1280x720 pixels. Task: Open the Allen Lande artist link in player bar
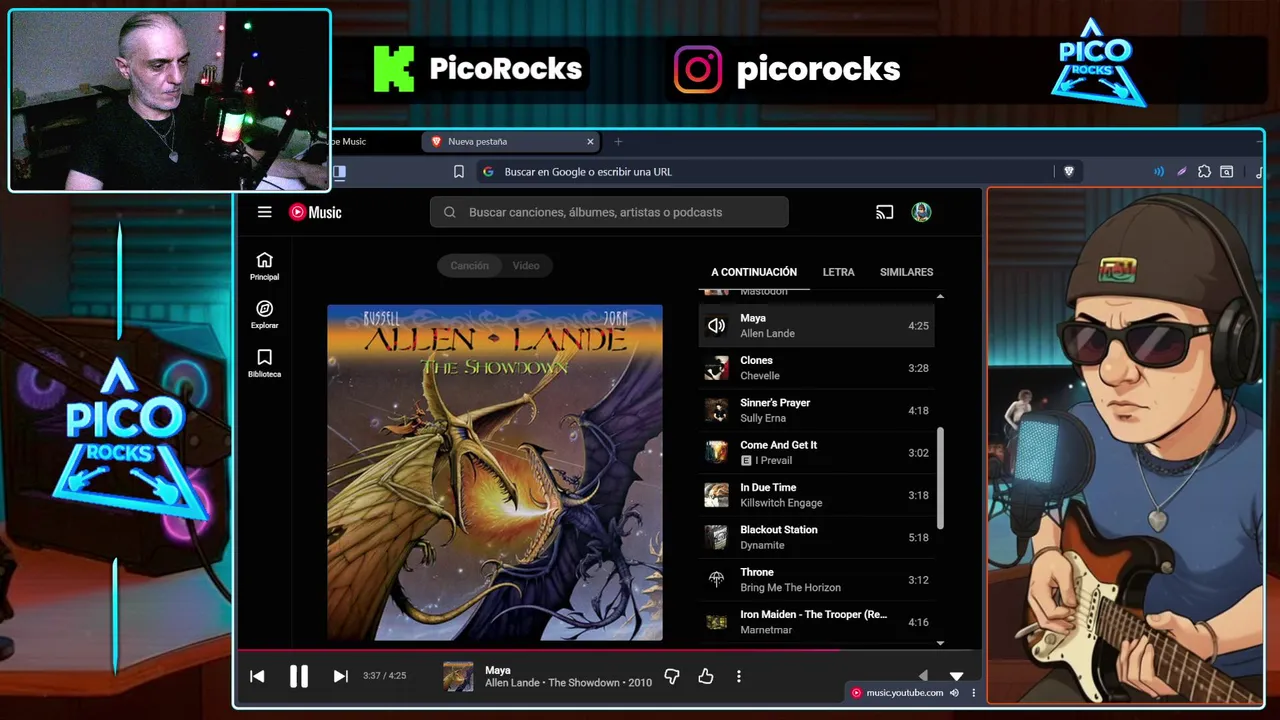click(x=512, y=683)
